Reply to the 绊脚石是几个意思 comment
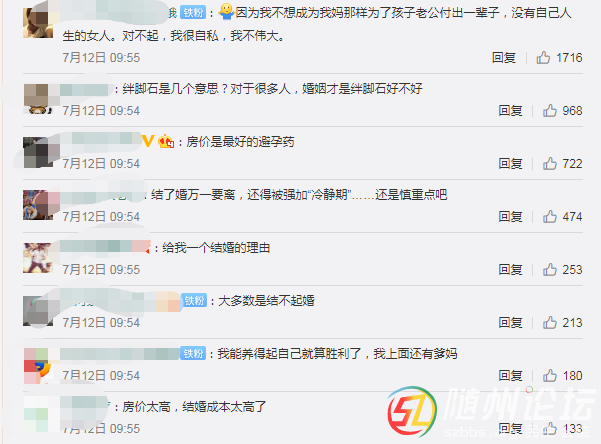This screenshot has width=601, height=444. click(510, 110)
